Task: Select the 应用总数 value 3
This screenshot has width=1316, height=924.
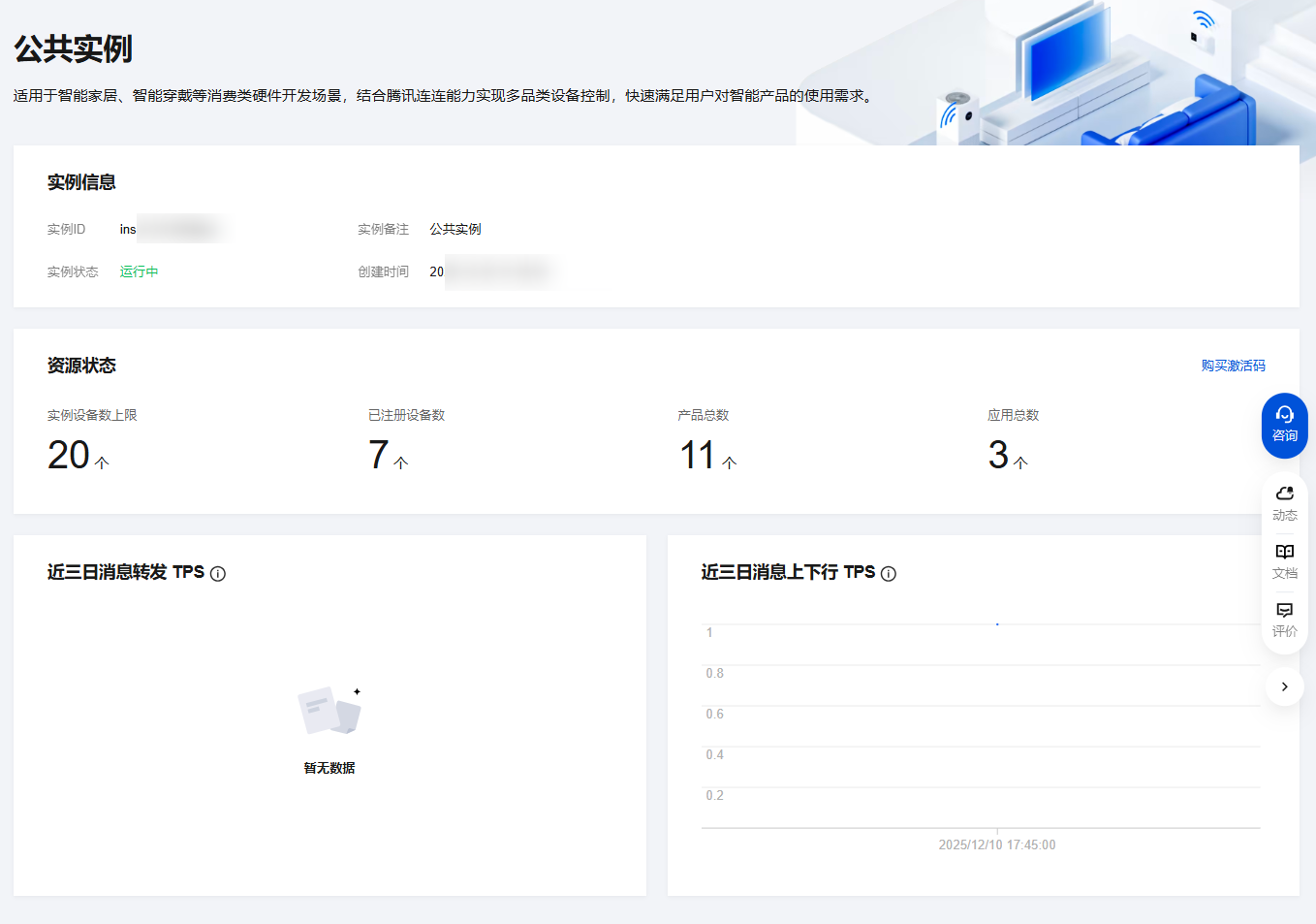Action: [998, 455]
